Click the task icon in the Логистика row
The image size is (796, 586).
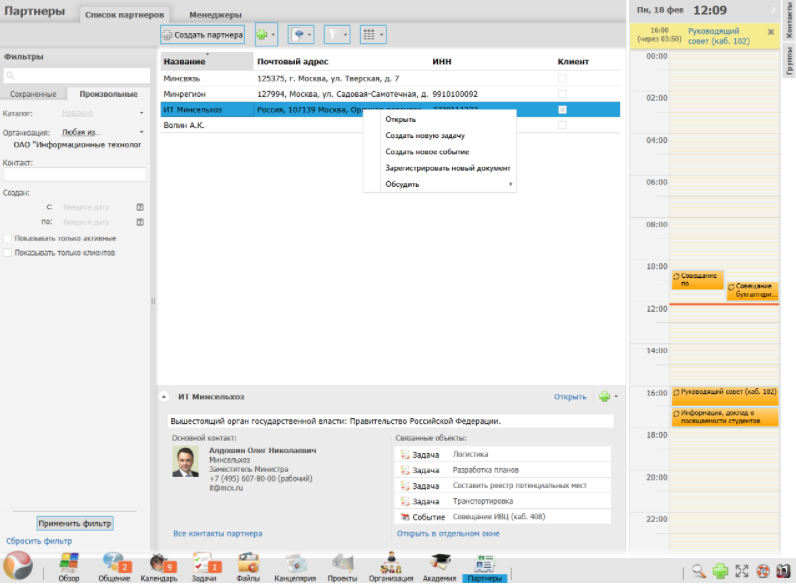tap(405, 454)
